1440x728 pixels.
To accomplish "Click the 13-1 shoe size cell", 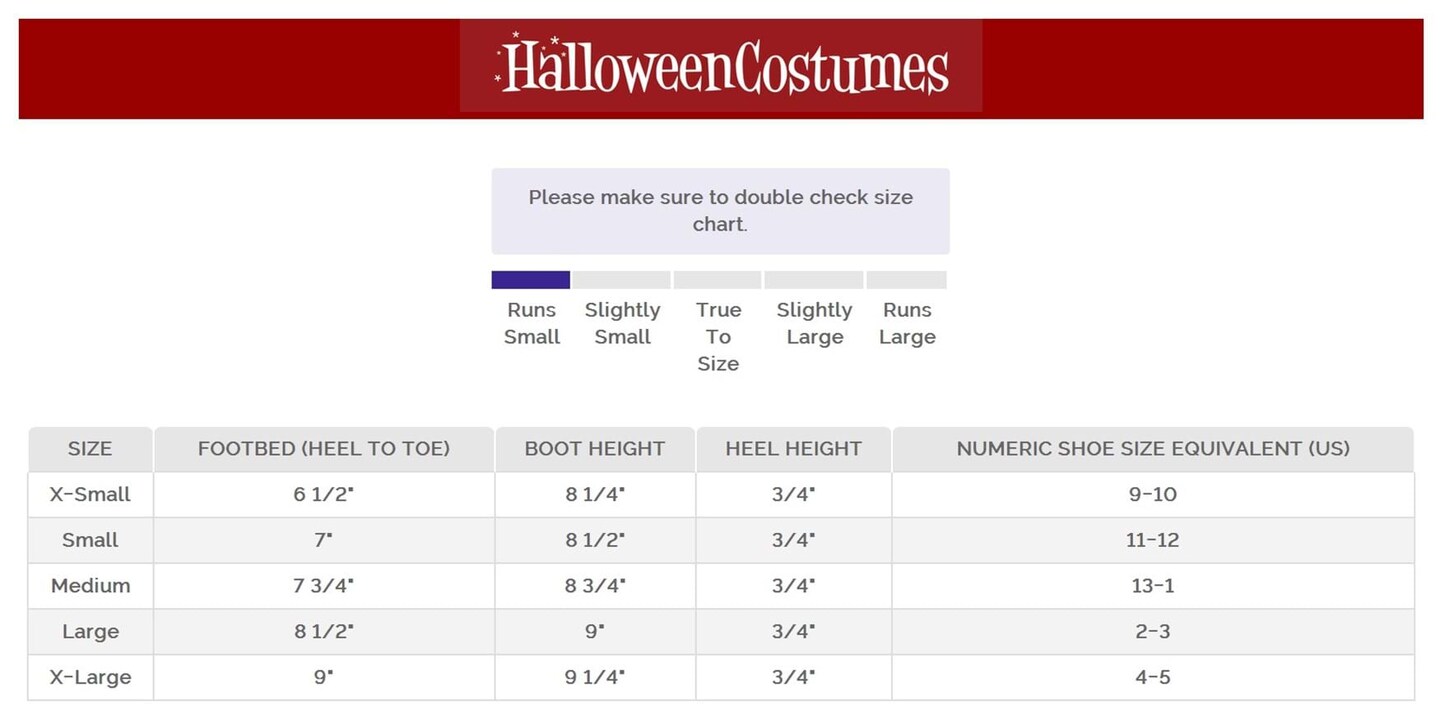I will tap(1153, 586).
